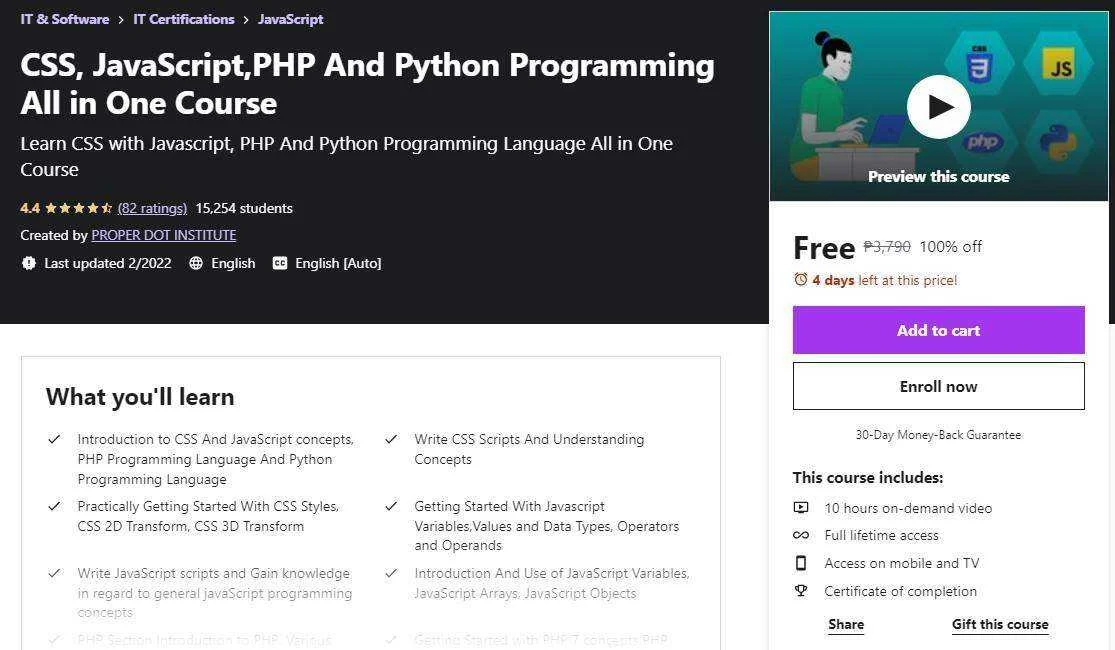Viewport: 1115px width, 650px height.
Task: Click the infinity lifetime access icon
Action: [801, 536]
